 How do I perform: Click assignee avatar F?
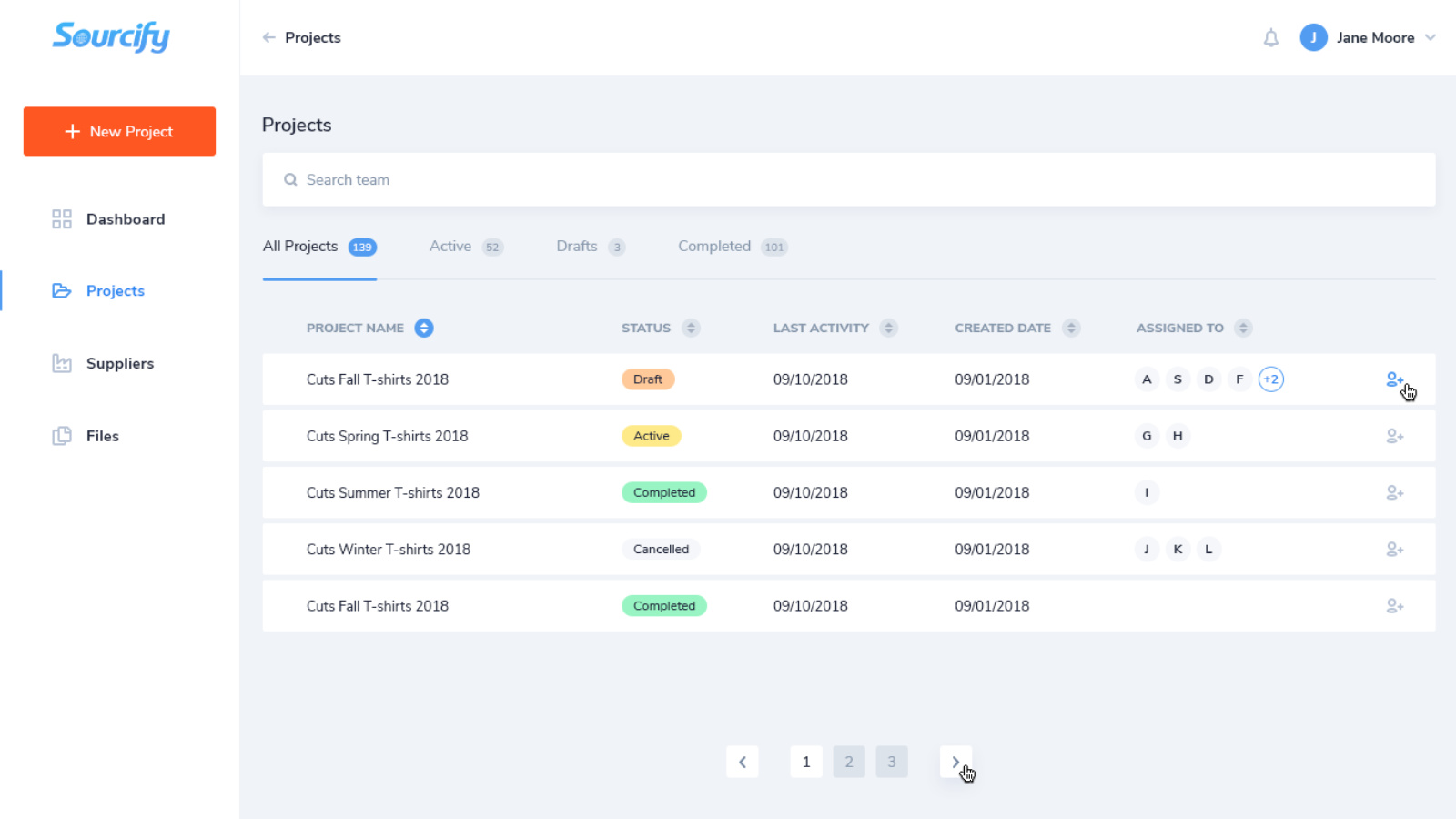(1239, 379)
